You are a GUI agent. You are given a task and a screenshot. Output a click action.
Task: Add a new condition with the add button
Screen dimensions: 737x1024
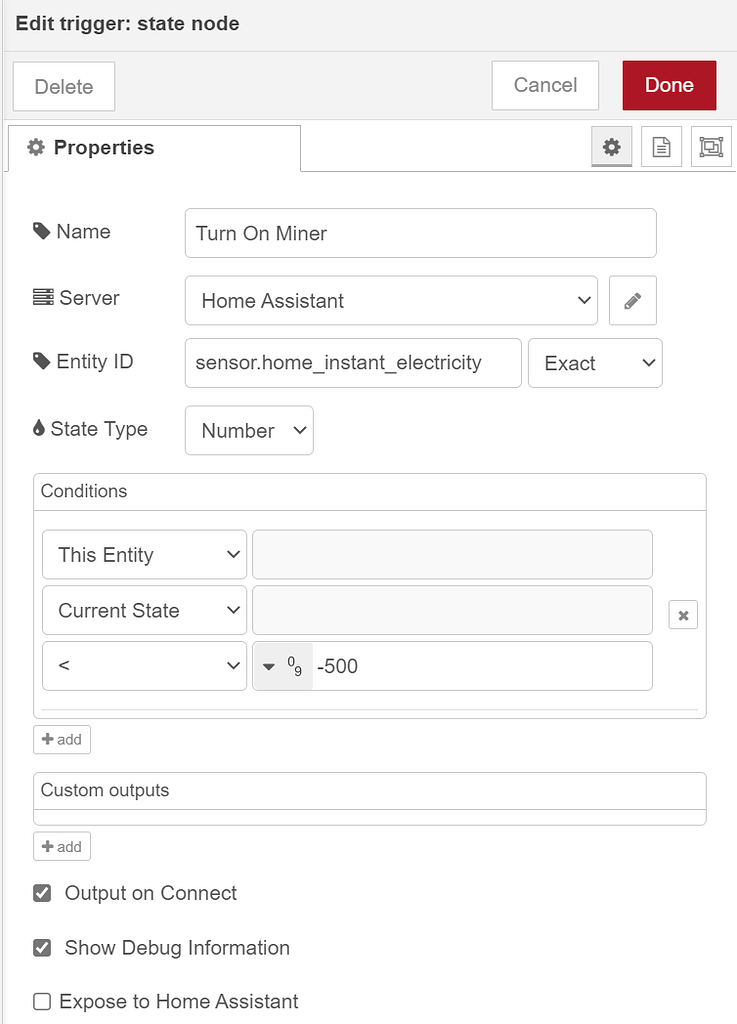click(x=61, y=739)
